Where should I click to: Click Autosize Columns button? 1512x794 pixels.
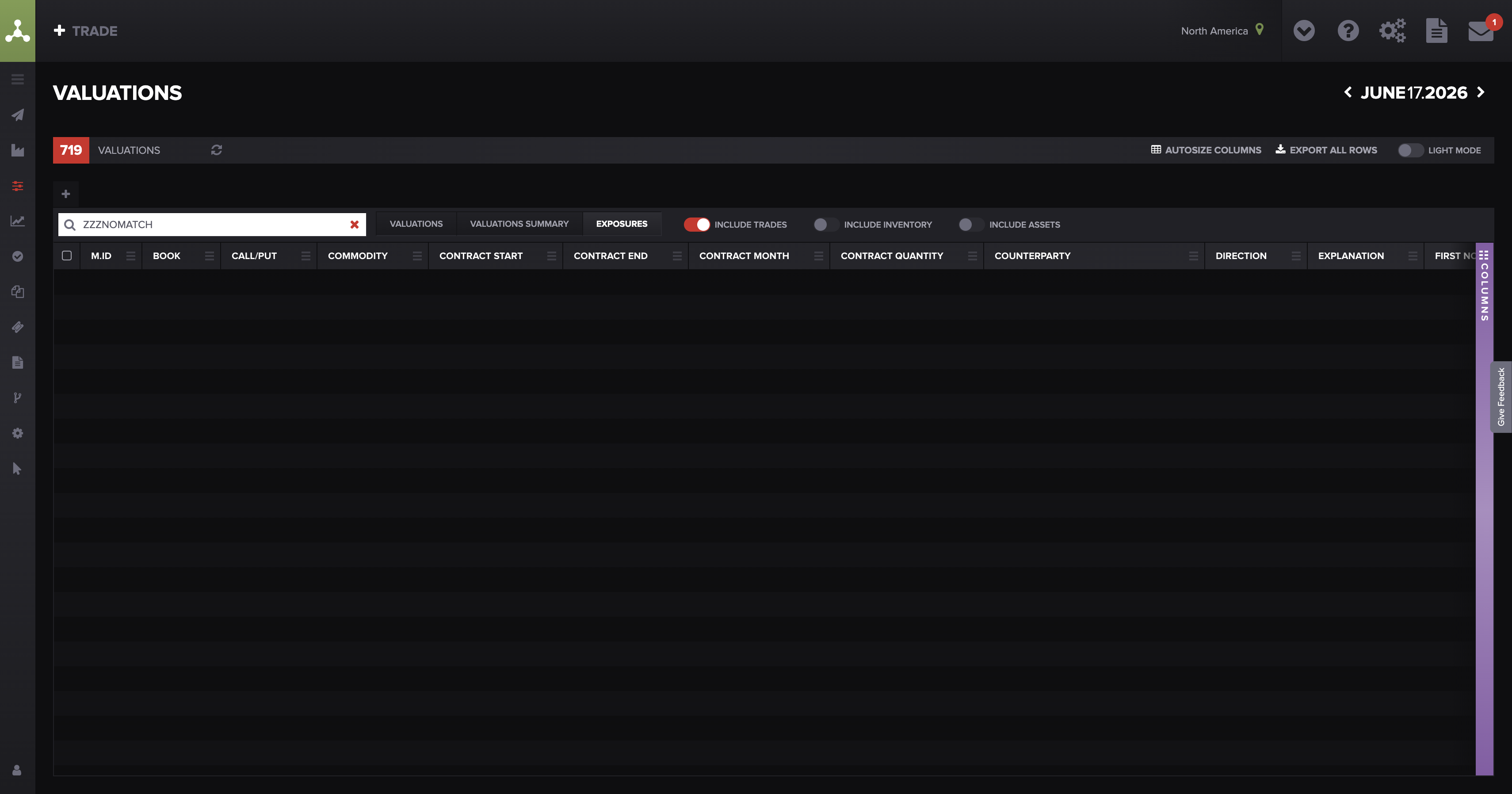pyautogui.click(x=1206, y=150)
